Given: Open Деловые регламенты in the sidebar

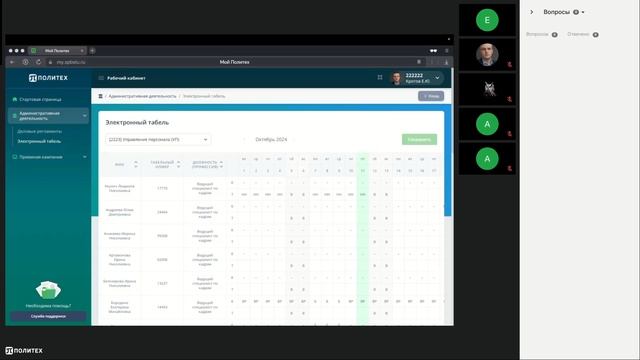Looking at the screenshot, I should (x=40, y=131).
